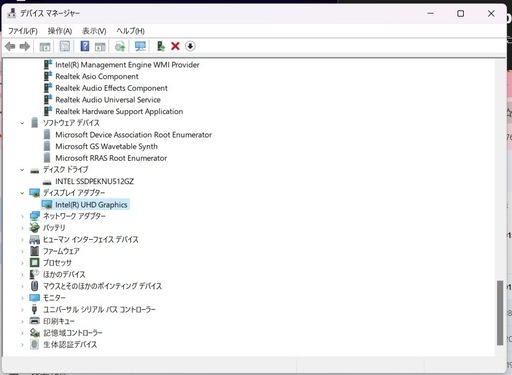The height and width of the screenshot is (375, 512).
Task: Select Realtek Asio Component
Action: coord(97,76)
